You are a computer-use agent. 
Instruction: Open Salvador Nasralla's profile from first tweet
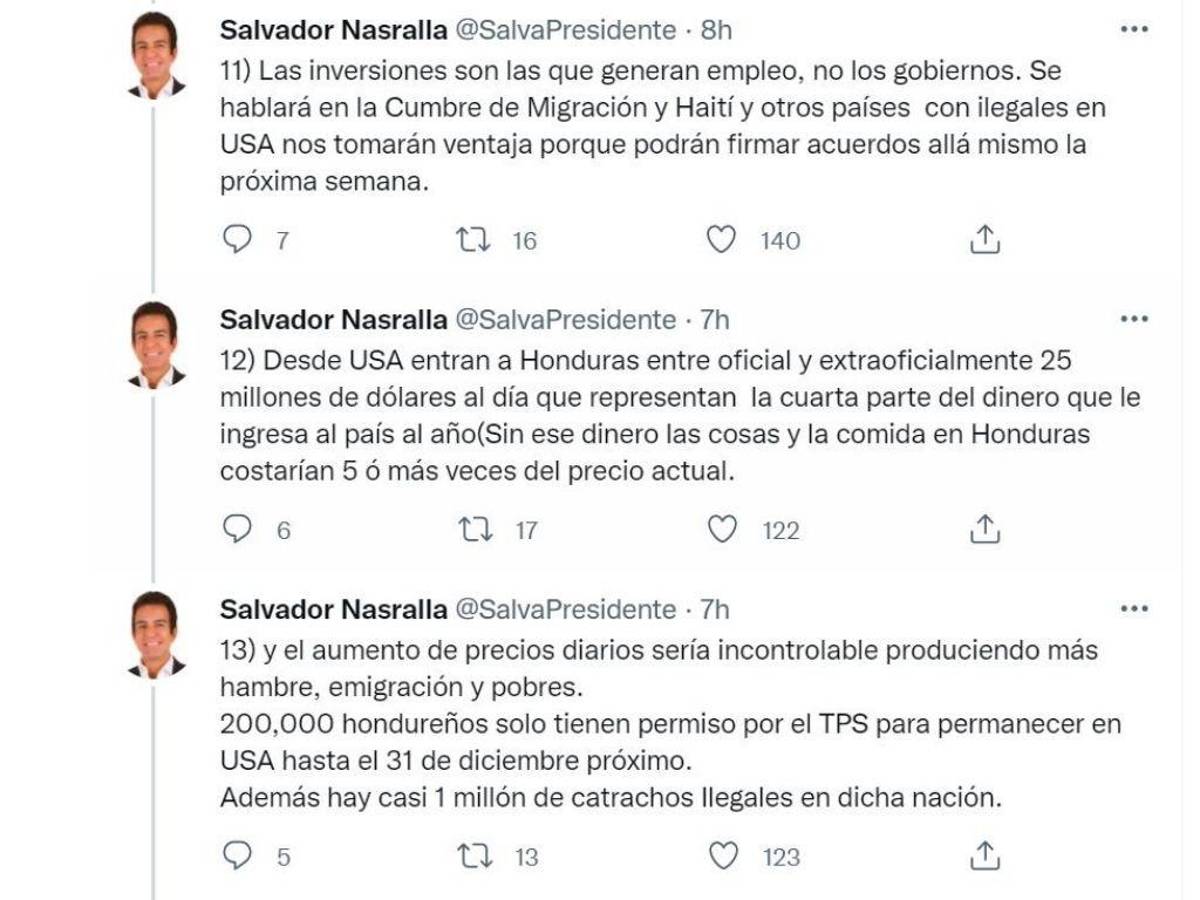tap(333, 30)
